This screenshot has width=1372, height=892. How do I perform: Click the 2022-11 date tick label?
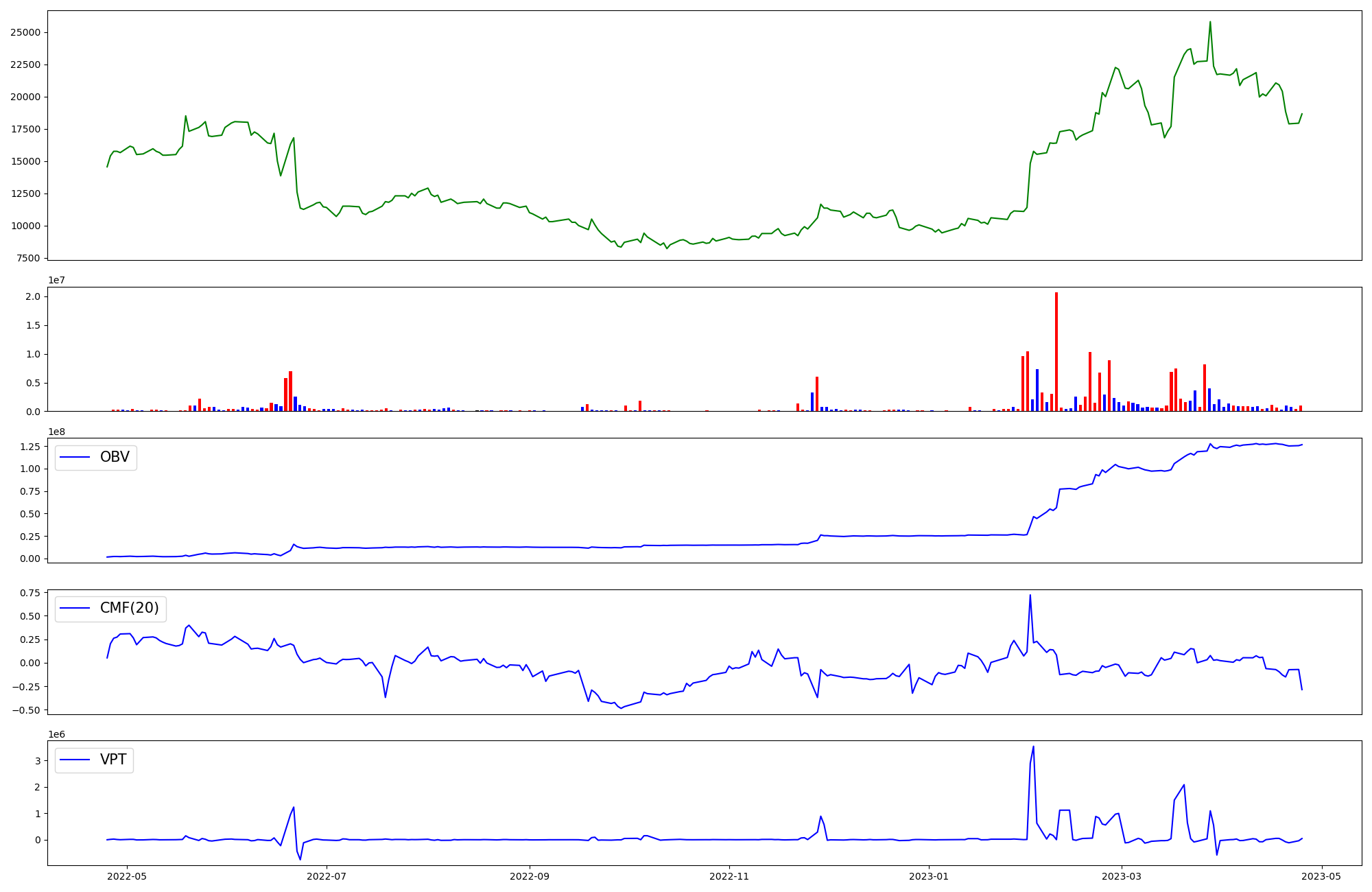click(x=729, y=876)
